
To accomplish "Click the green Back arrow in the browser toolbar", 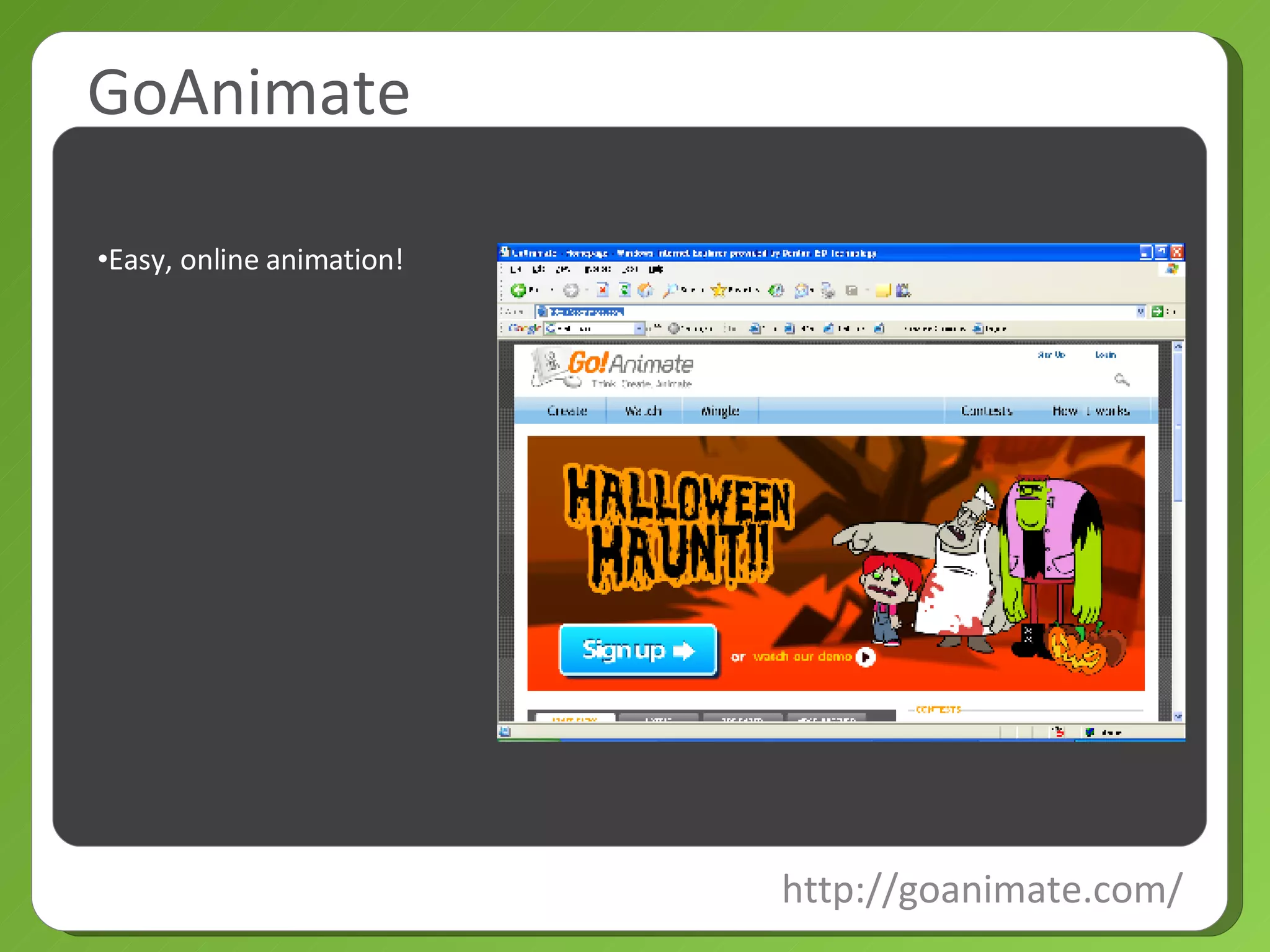I will coord(518,290).
